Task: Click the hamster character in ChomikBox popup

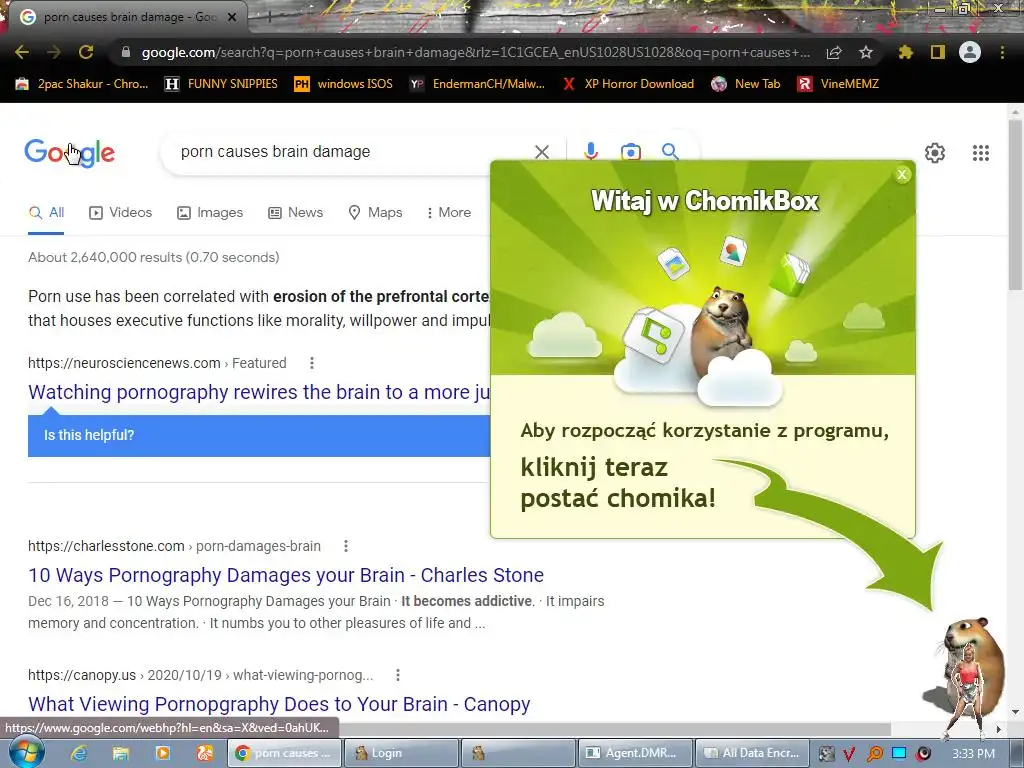Action: pos(722,331)
